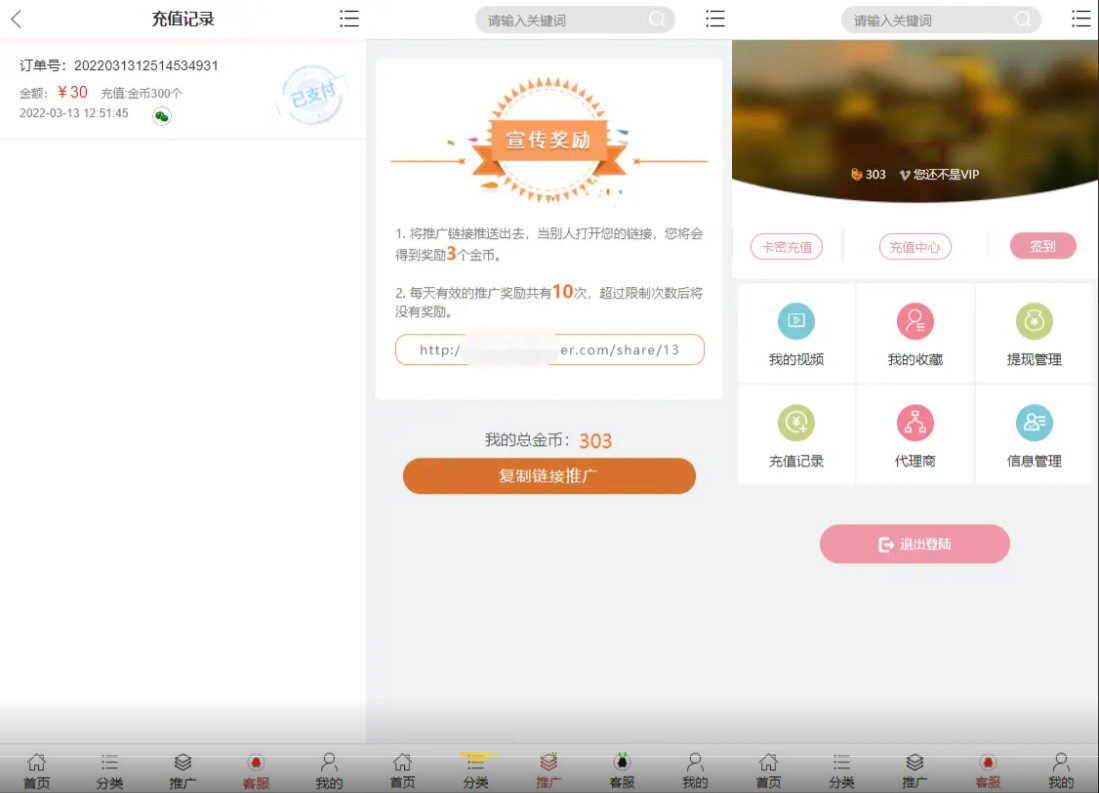Open the 代理商 agent icon
The height and width of the screenshot is (793, 1099).
(x=915, y=424)
